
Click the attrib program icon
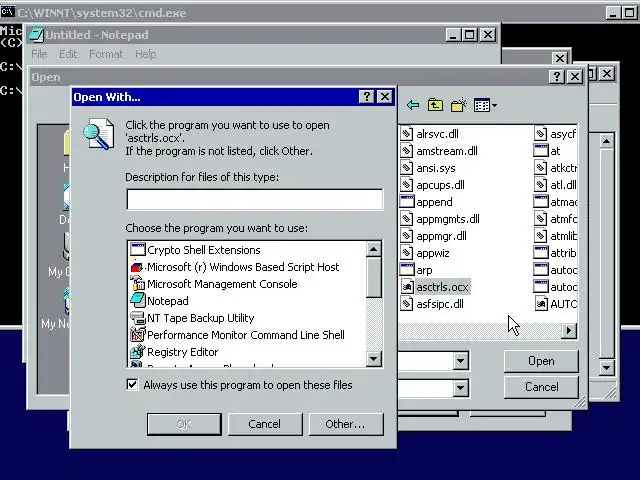click(540, 253)
